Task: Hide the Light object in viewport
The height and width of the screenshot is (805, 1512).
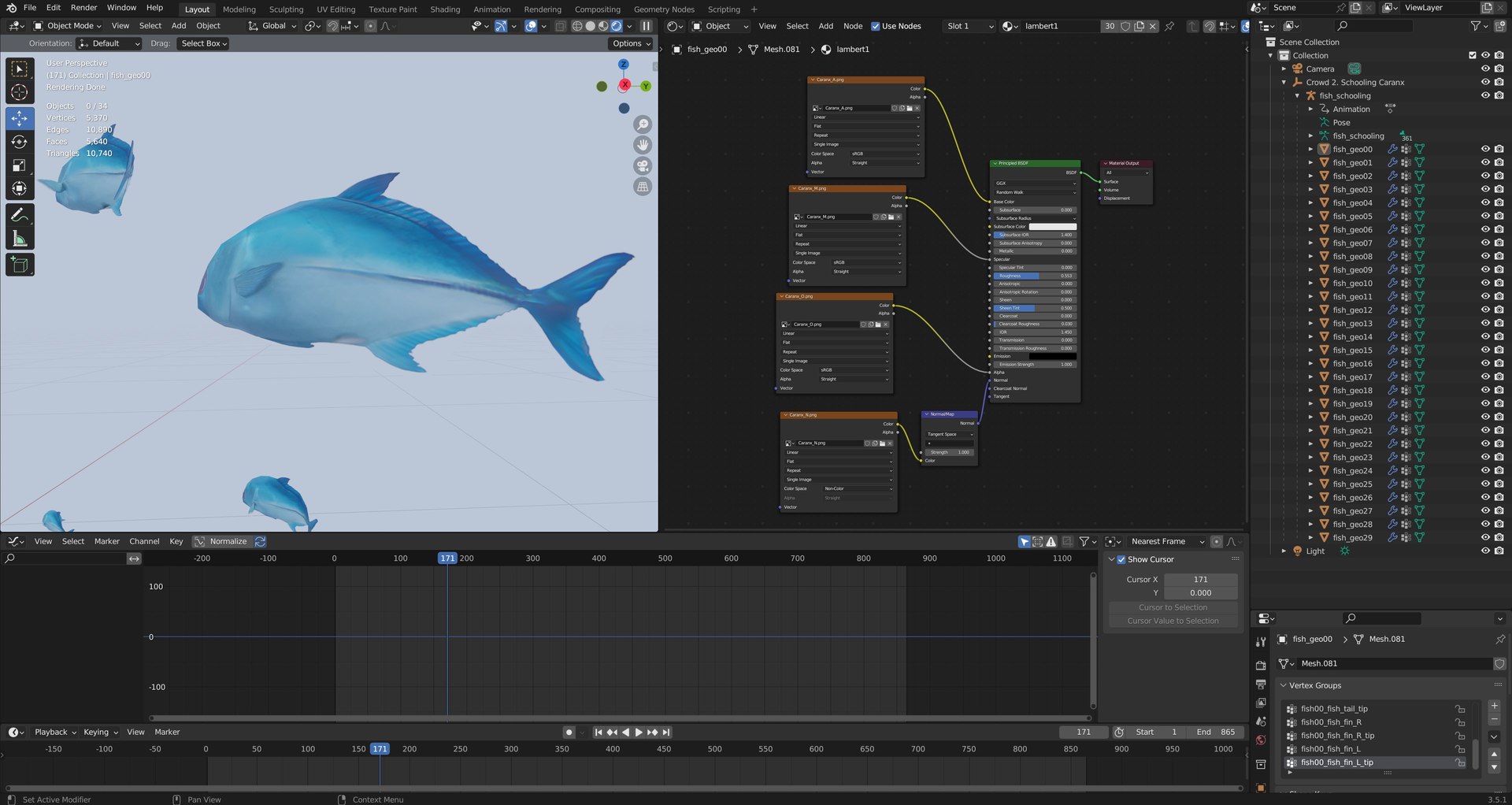Action: 1485,551
